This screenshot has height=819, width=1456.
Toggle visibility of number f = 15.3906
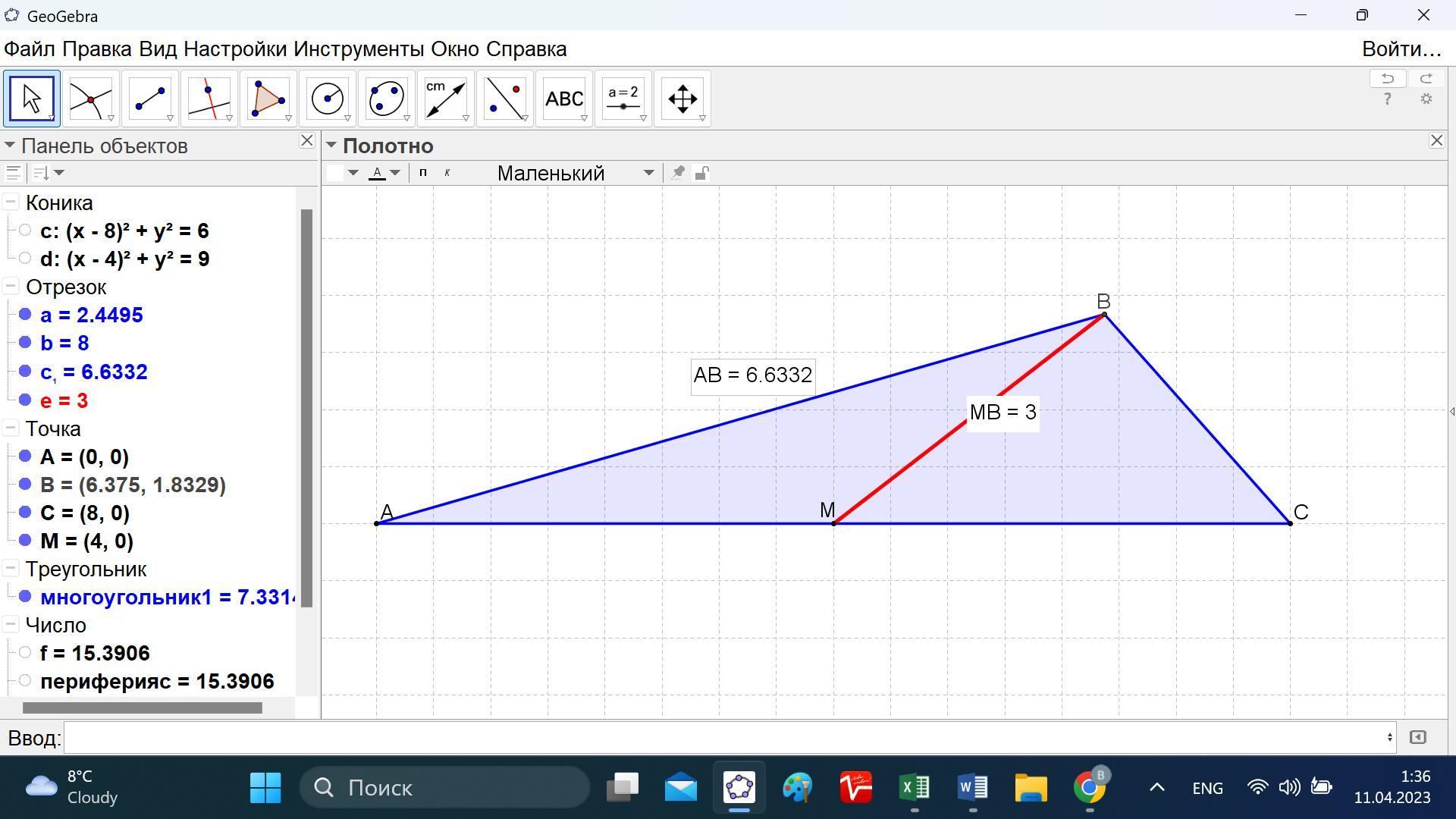(25, 652)
